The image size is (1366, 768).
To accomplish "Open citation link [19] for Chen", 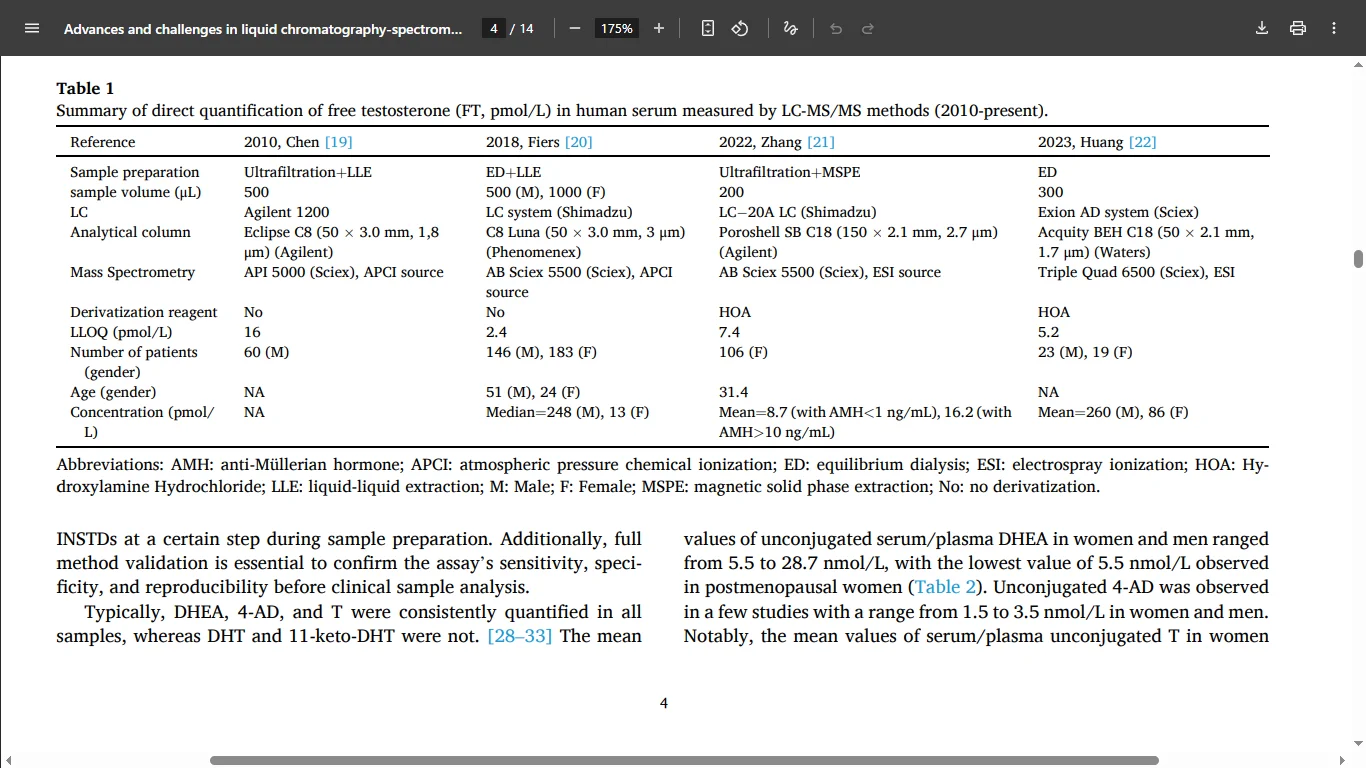I will coord(338,142).
